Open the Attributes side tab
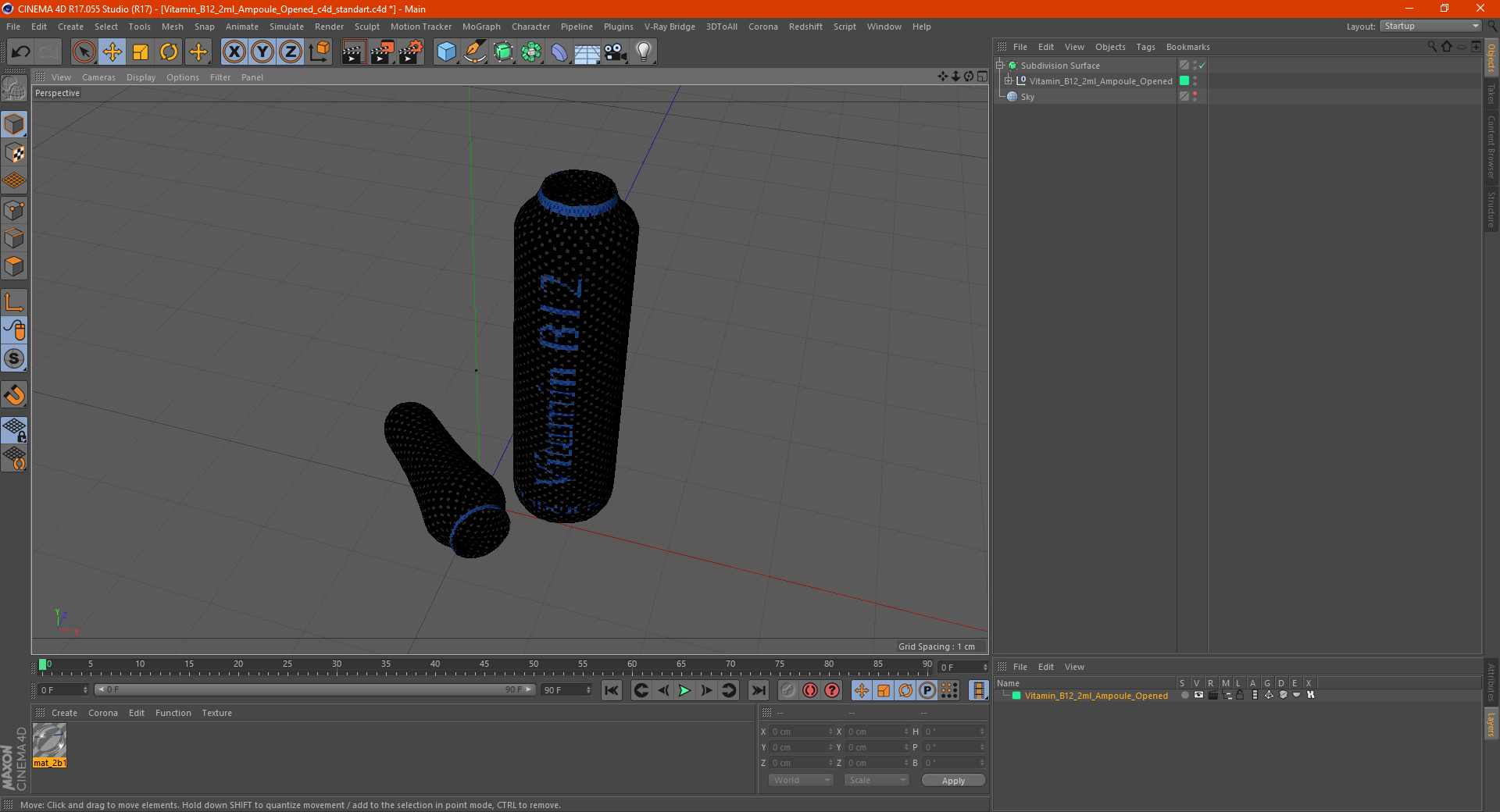1500x812 pixels. coord(1491,682)
